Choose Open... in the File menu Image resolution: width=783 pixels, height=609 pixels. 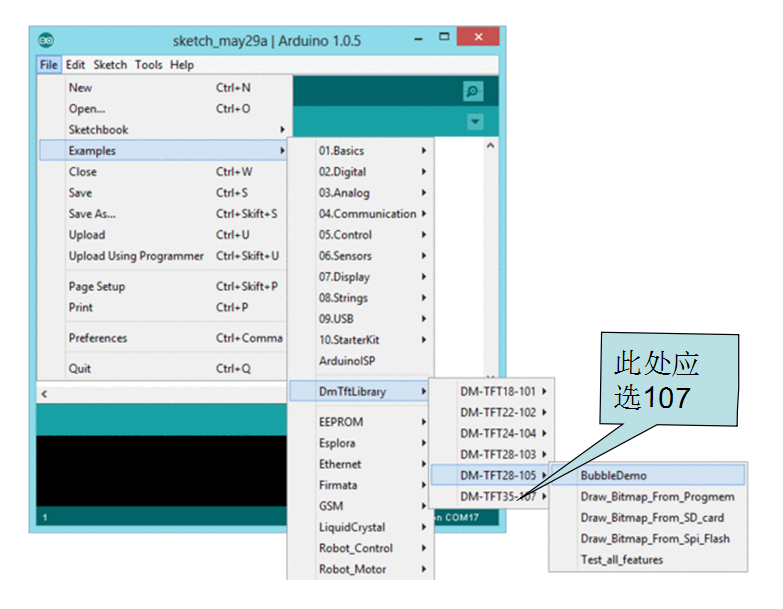click(163, 109)
